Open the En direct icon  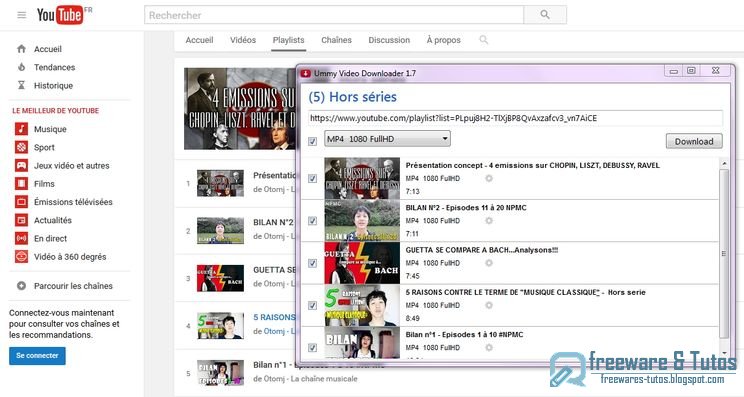point(21,239)
